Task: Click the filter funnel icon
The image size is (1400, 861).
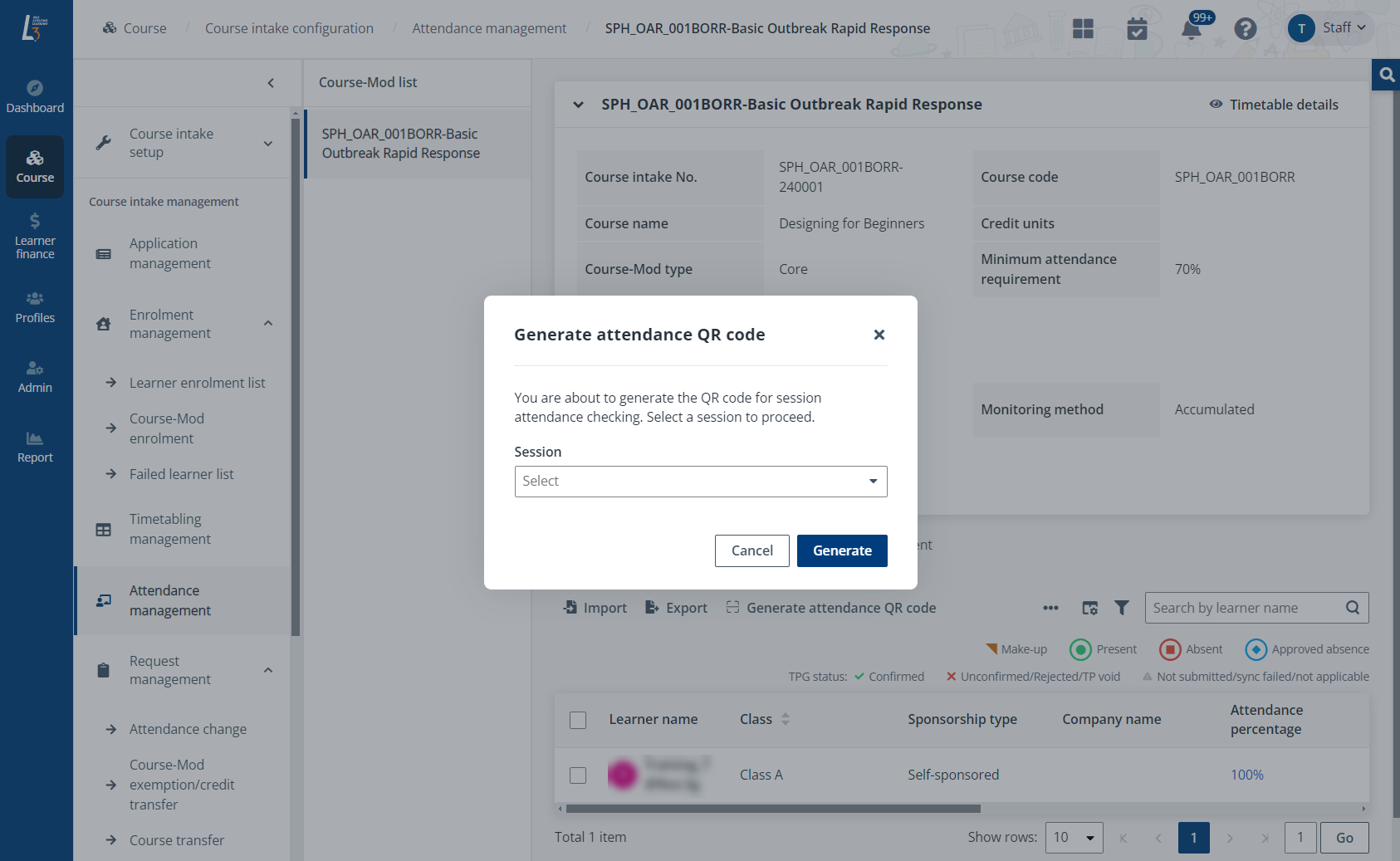Action: pyautogui.click(x=1121, y=608)
